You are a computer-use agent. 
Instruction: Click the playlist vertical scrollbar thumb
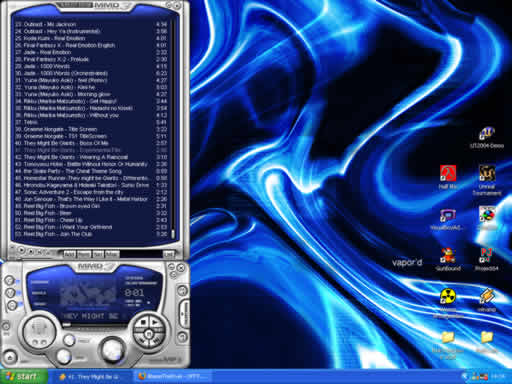pyautogui.click(x=173, y=234)
